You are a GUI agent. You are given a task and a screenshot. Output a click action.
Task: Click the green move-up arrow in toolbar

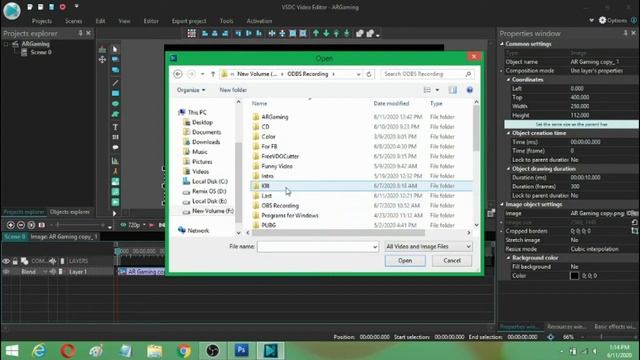[x=316, y=33]
